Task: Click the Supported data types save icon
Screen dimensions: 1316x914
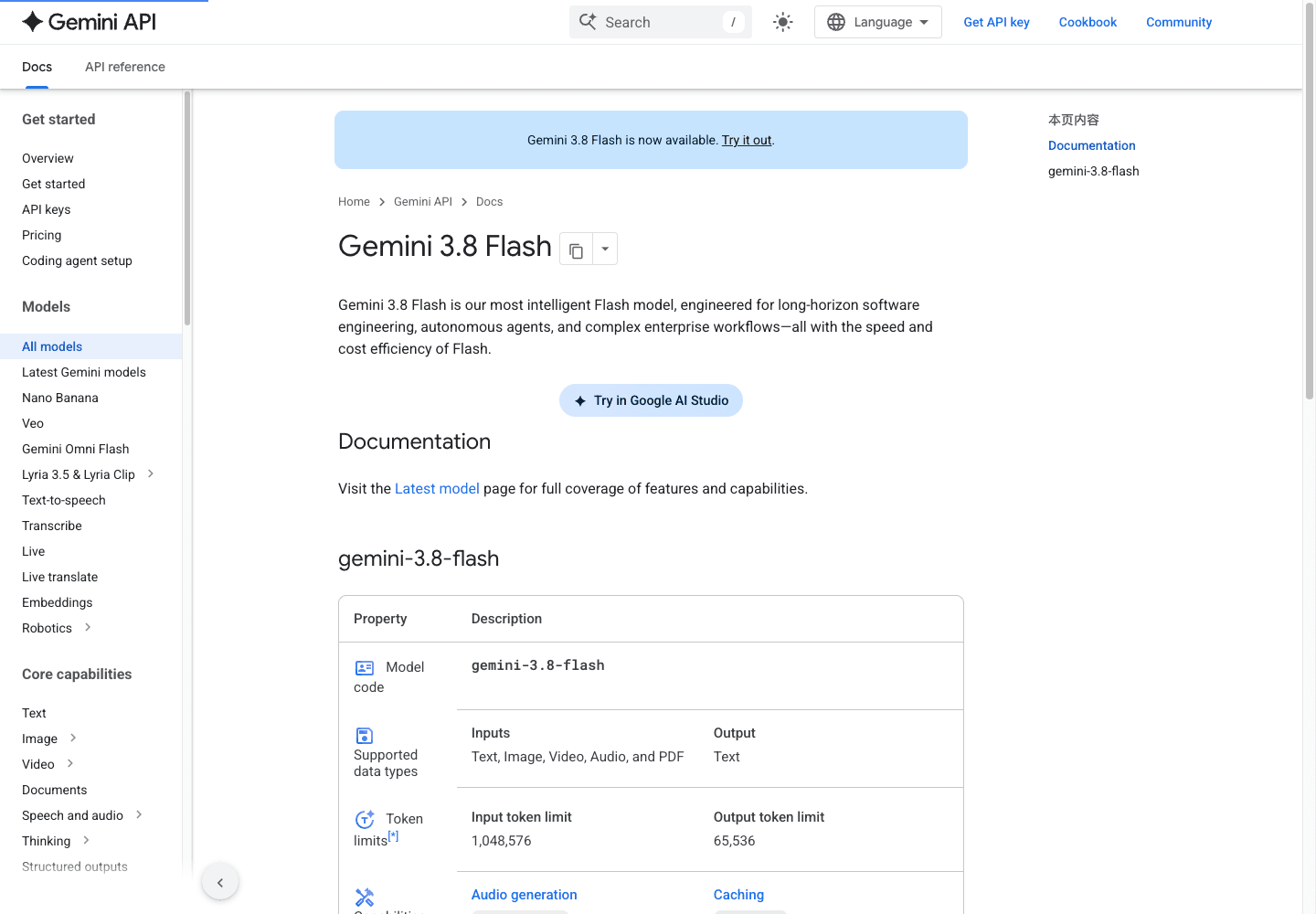Action: pos(364,736)
